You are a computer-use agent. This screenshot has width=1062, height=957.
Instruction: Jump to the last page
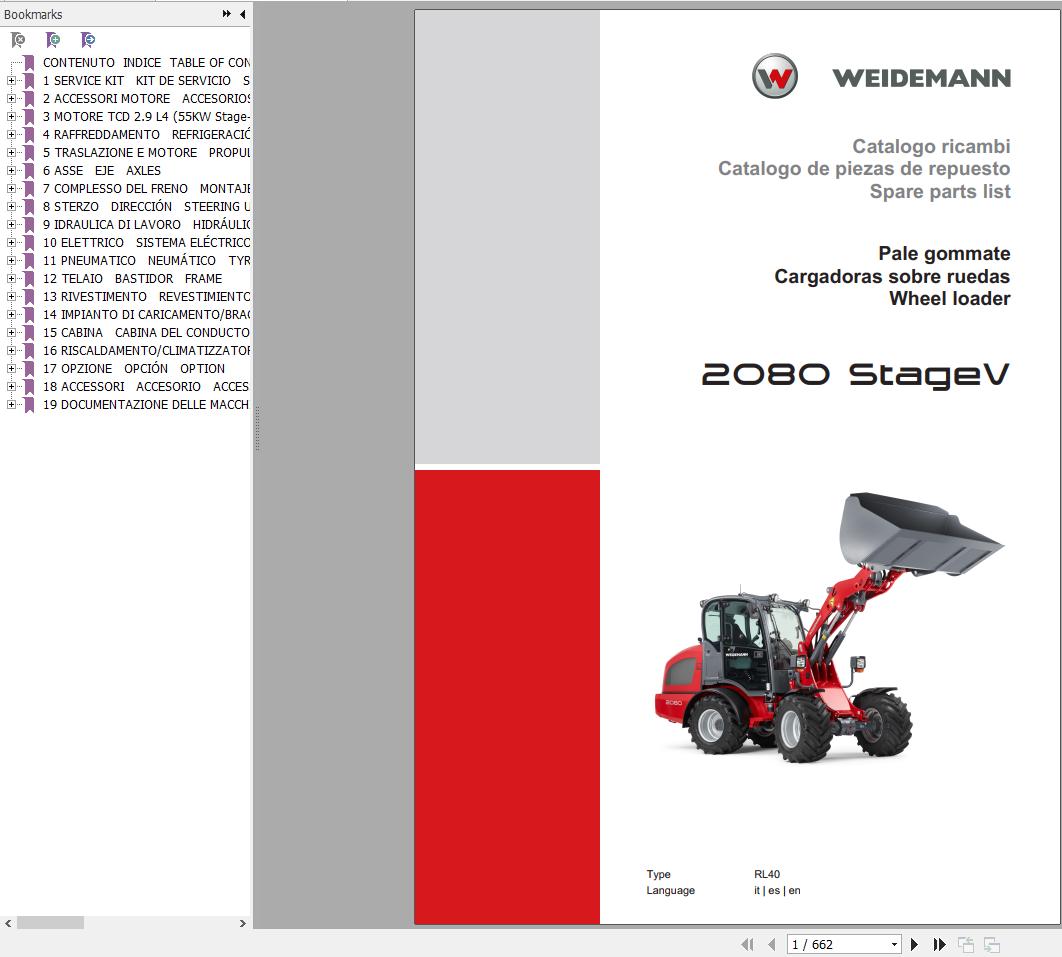click(x=939, y=944)
